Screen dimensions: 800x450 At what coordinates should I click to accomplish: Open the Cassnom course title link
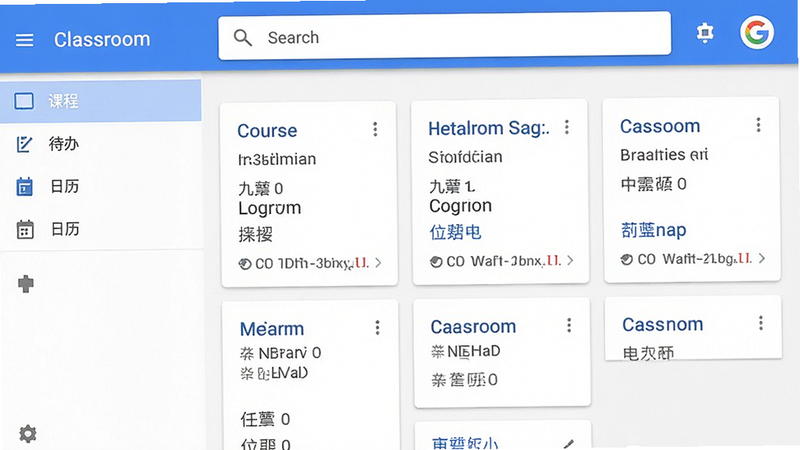pos(662,324)
